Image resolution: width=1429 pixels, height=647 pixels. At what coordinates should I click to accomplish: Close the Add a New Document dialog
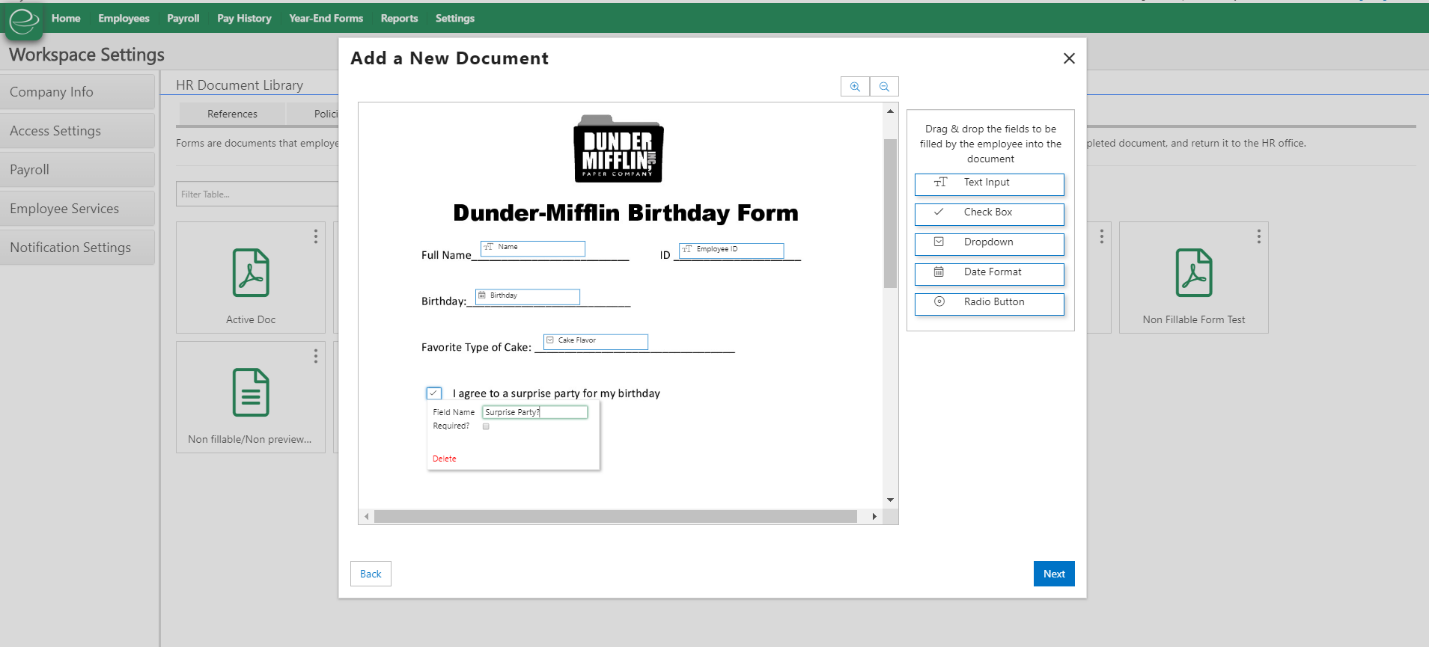click(1069, 58)
